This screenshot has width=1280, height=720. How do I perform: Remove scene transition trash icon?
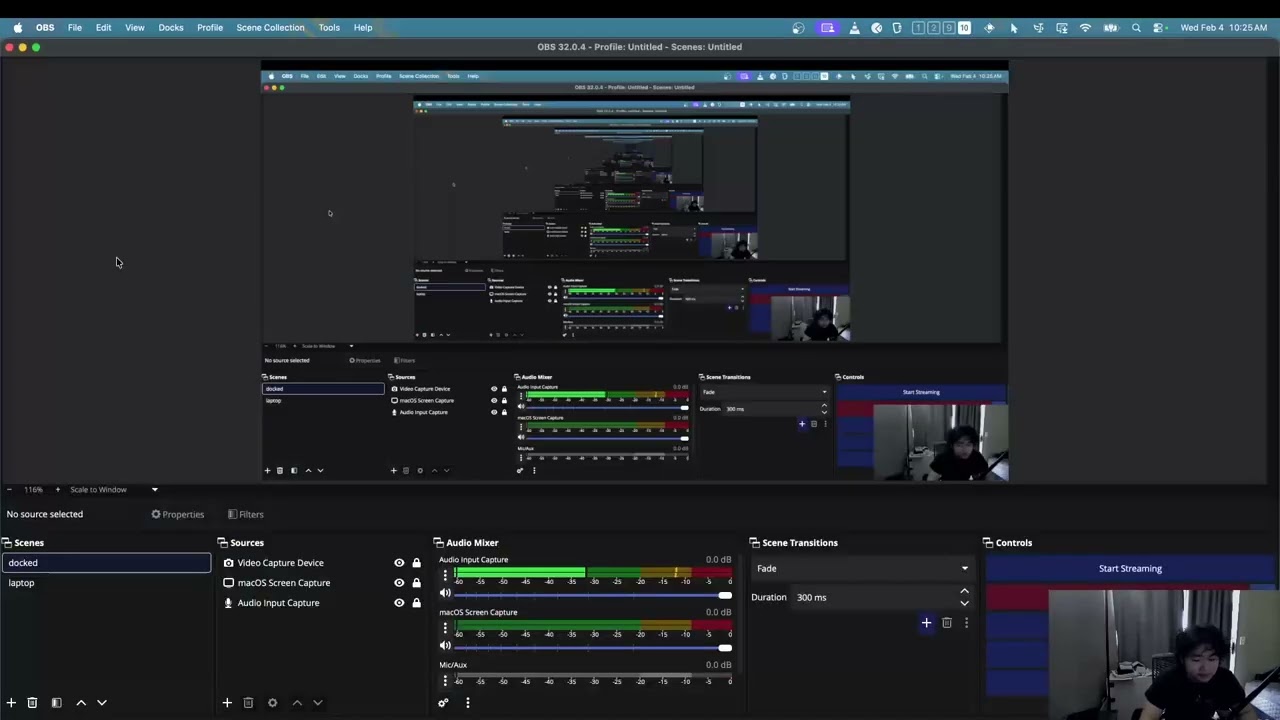(947, 623)
